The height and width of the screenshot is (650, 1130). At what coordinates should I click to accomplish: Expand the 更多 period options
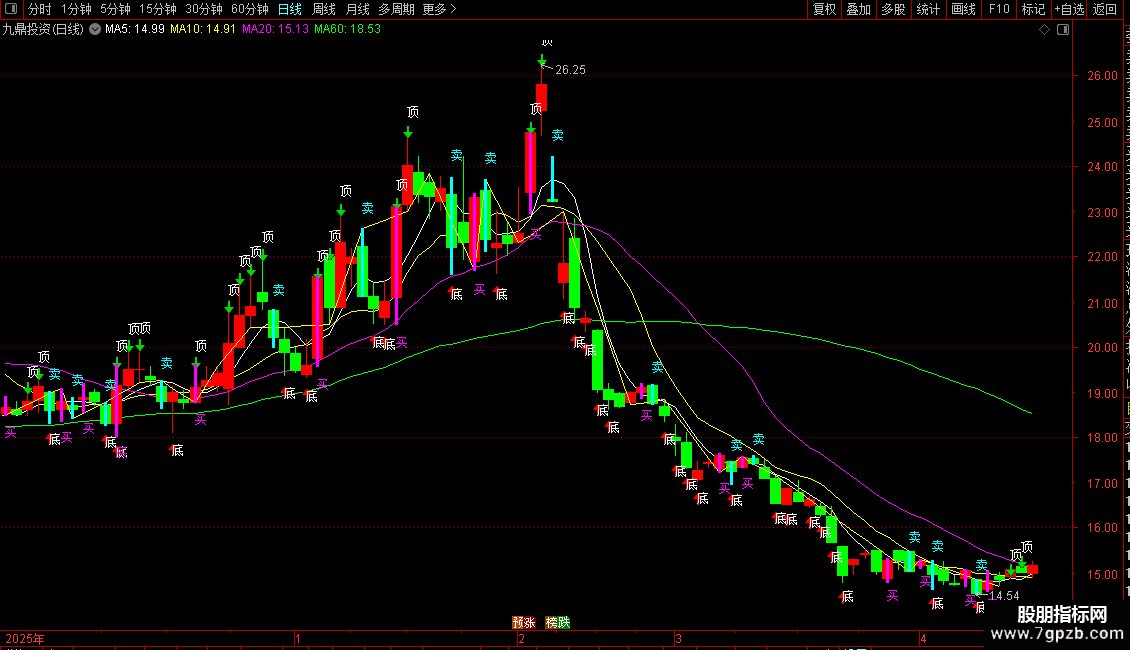pos(440,9)
